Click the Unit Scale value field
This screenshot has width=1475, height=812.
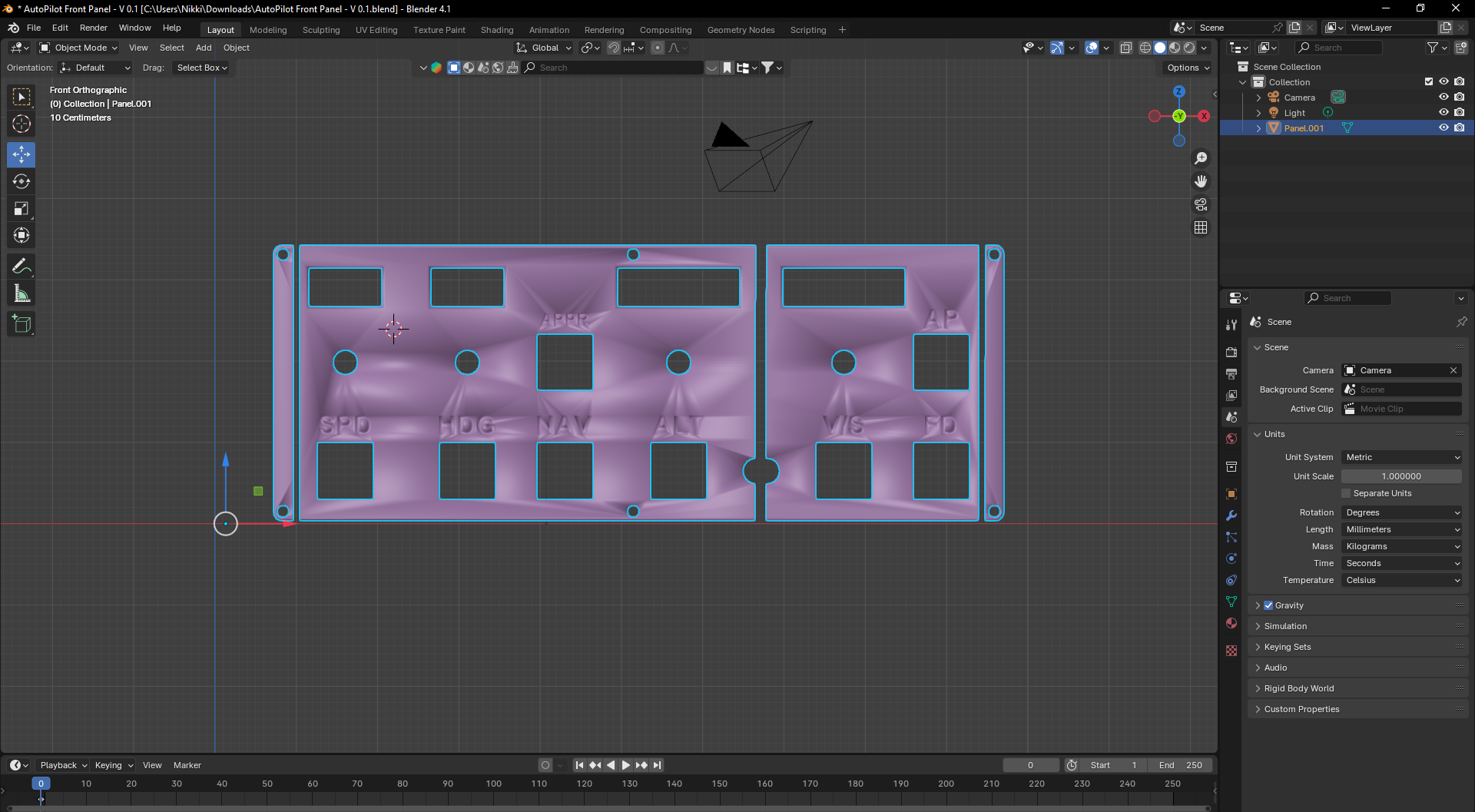point(1402,476)
